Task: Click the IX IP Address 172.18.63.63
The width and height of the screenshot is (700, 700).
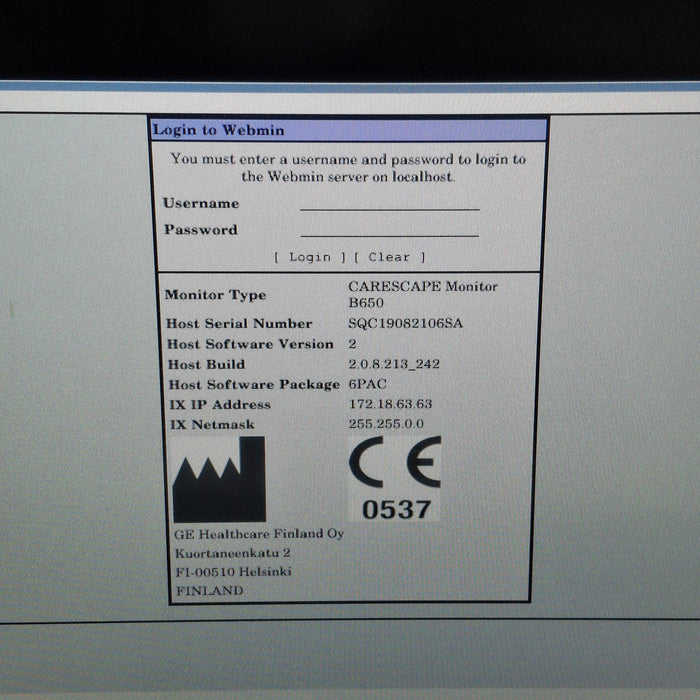Action: point(391,404)
